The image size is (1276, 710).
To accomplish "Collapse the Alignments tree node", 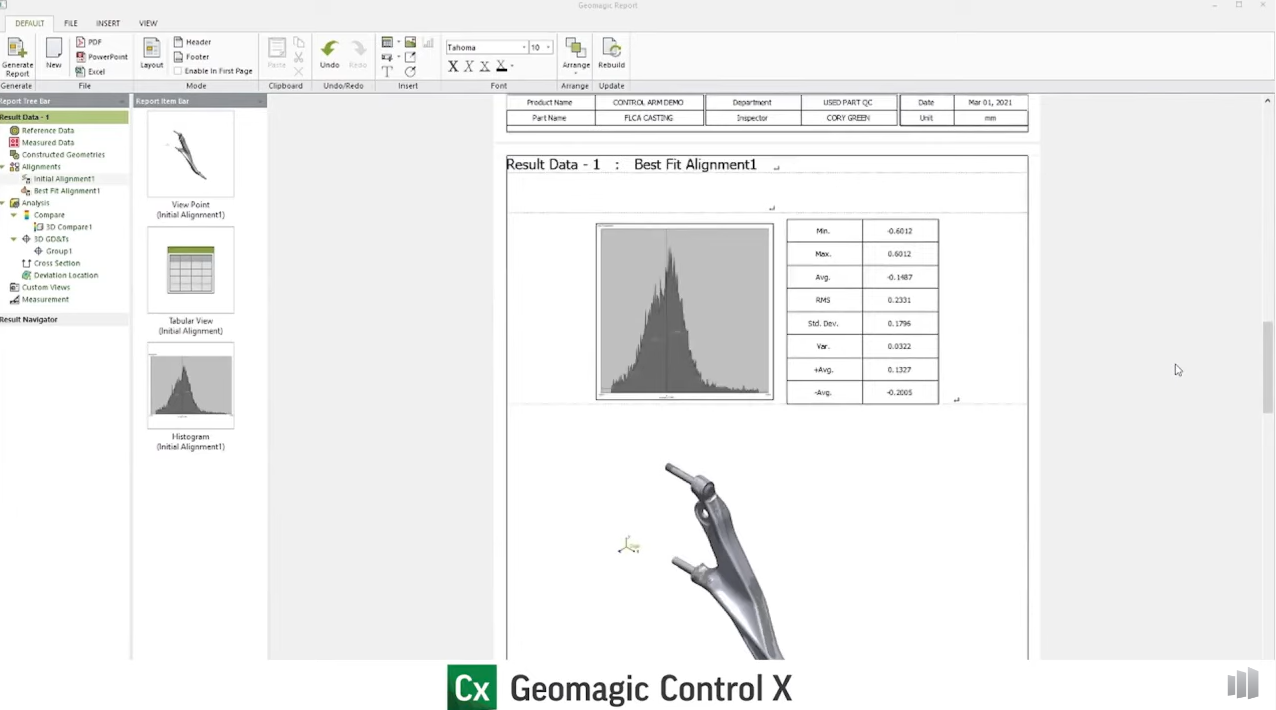I will (3, 167).
